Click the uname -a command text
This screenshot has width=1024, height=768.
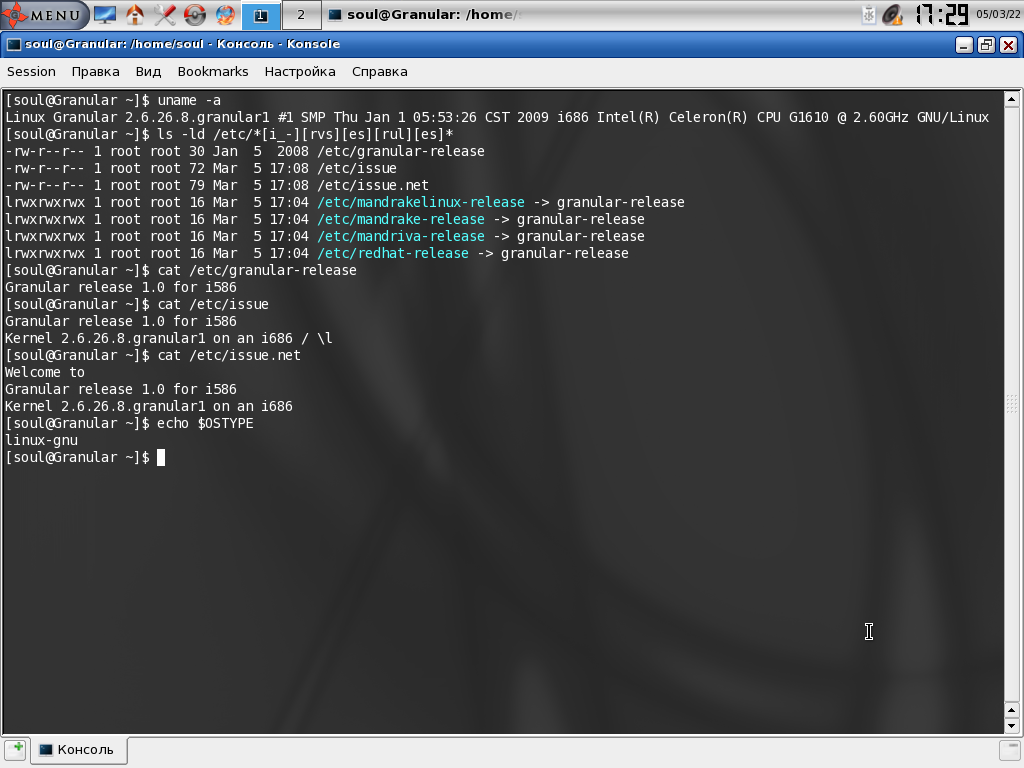coord(189,101)
